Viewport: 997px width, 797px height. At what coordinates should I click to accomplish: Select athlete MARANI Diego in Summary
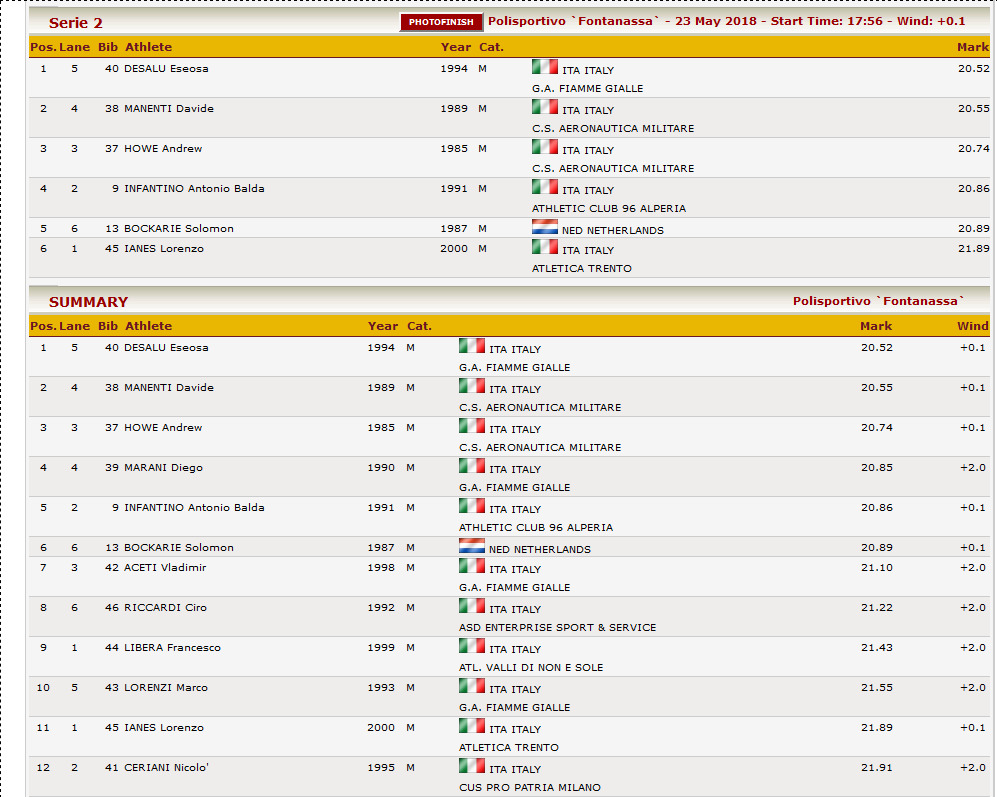click(x=163, y=468)
